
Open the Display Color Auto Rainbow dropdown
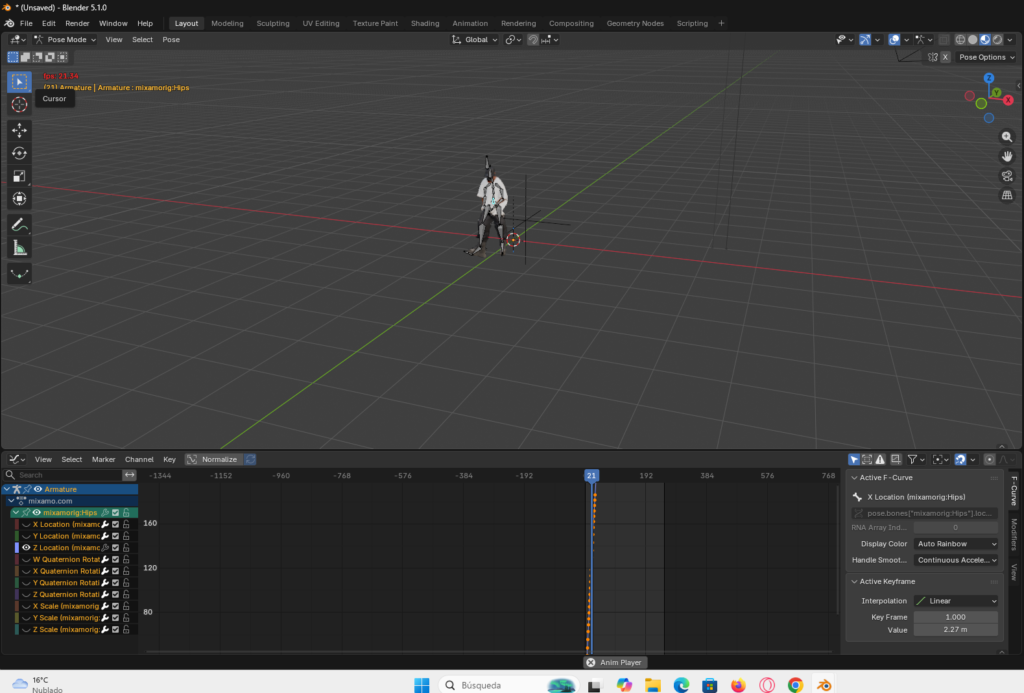pos(956,544)
